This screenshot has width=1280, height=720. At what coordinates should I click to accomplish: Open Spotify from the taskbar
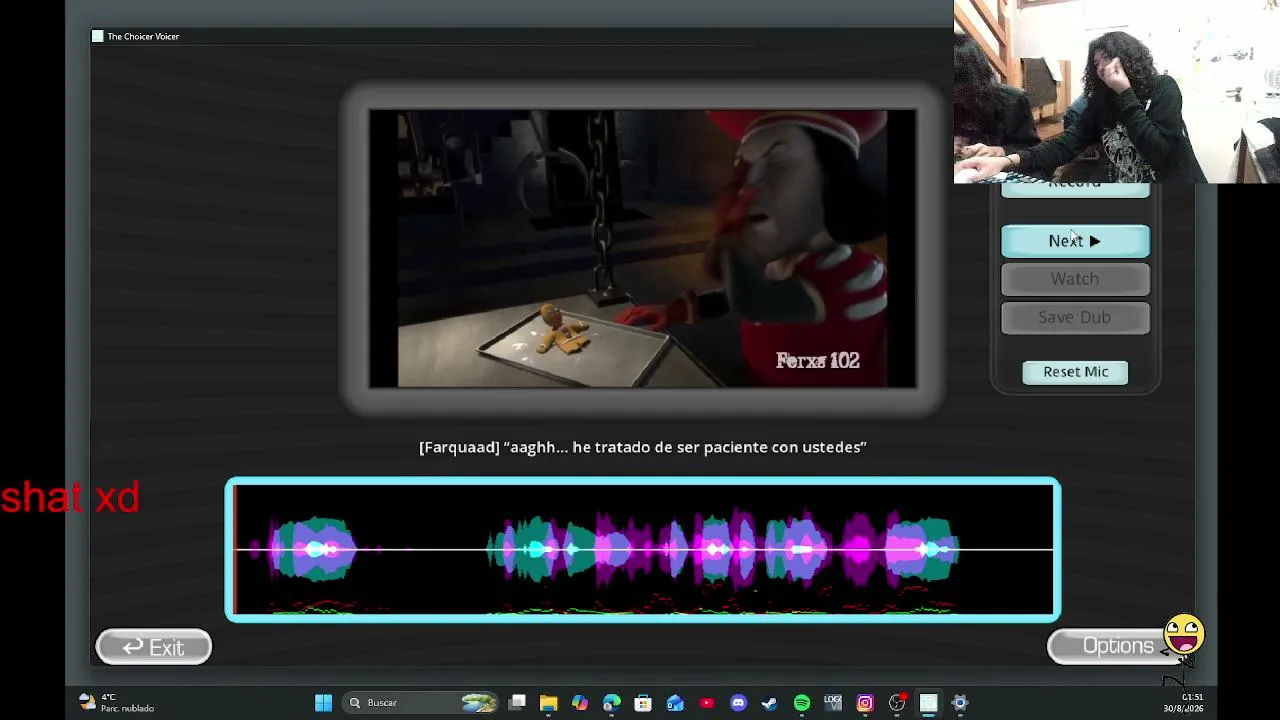coord(802,703)
